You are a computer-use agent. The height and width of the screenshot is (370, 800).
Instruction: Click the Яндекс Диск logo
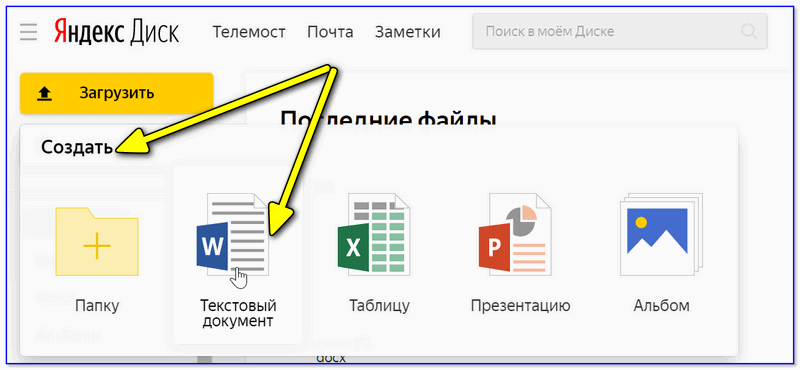117,32
